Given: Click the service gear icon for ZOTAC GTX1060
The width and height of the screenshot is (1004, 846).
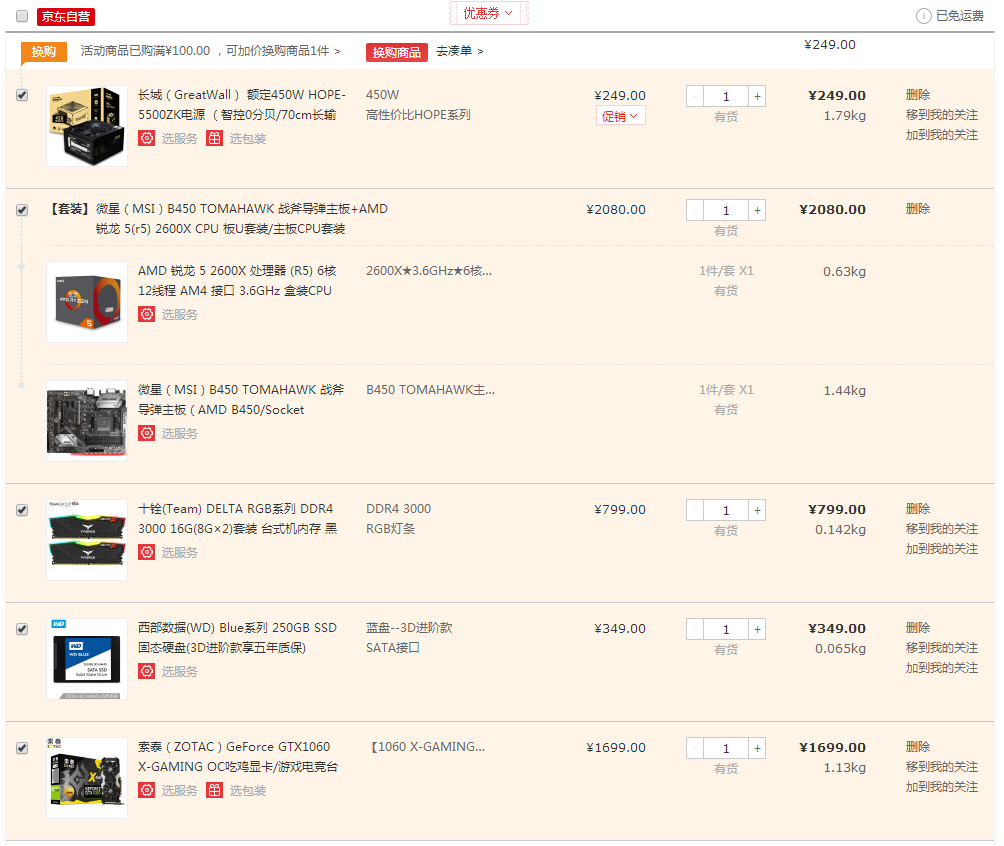Looking at the screenshot, I should click(x=147, y=790).
